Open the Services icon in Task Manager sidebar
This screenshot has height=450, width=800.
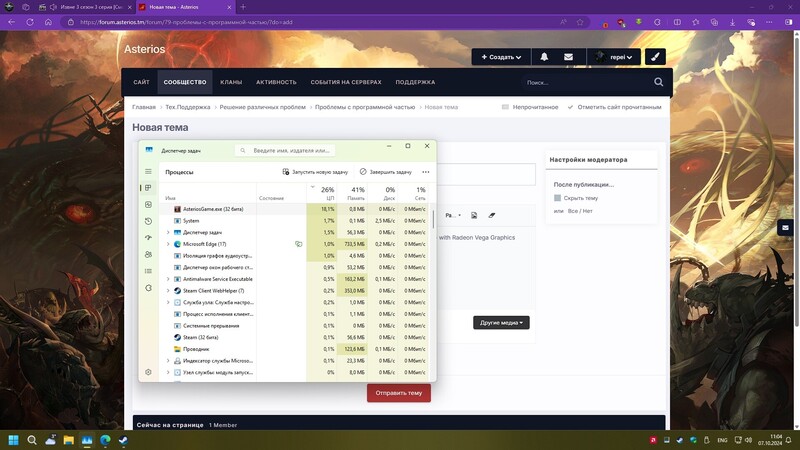point(148,288)
